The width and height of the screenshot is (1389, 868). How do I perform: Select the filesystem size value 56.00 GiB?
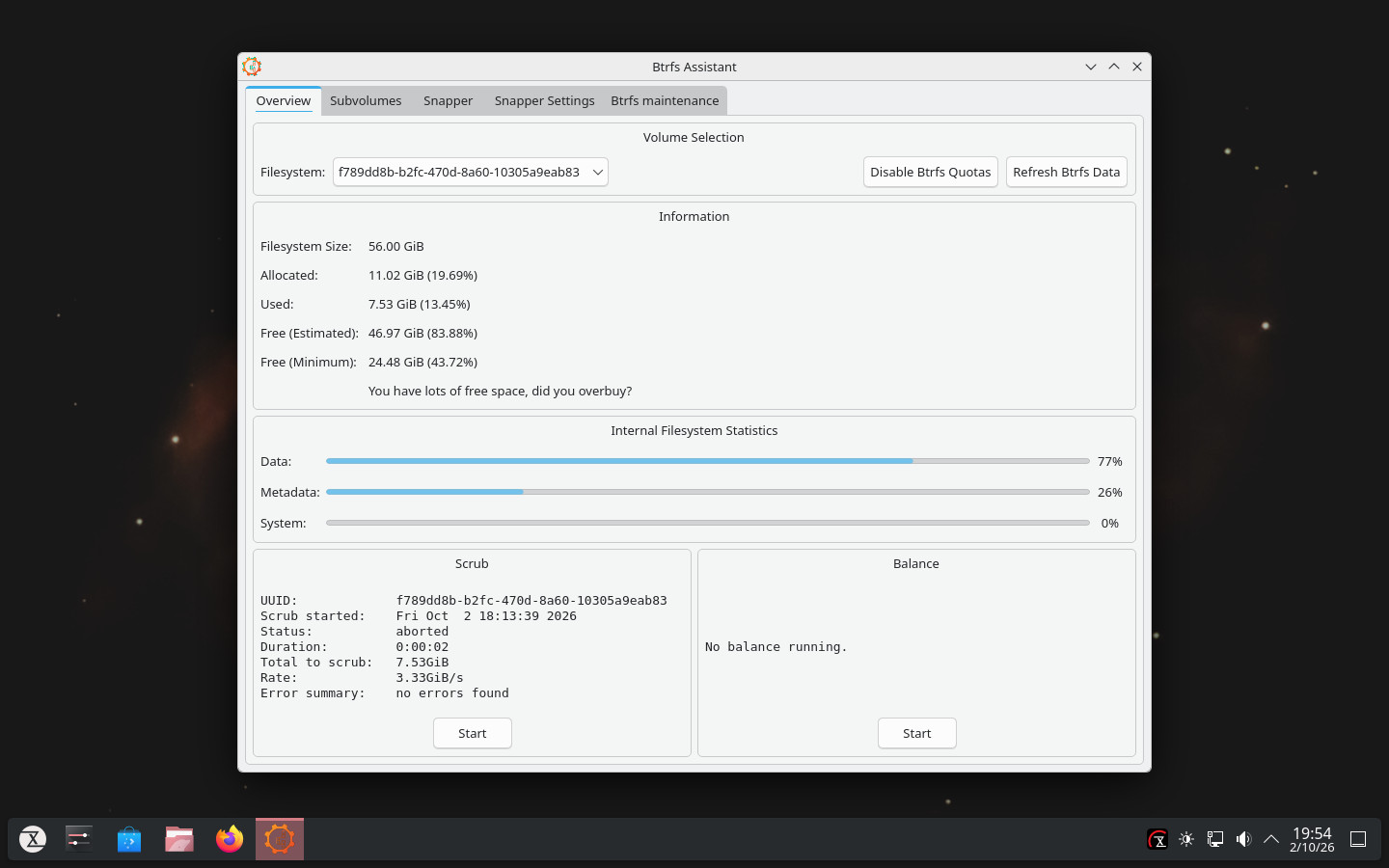[x=396, y=246]
